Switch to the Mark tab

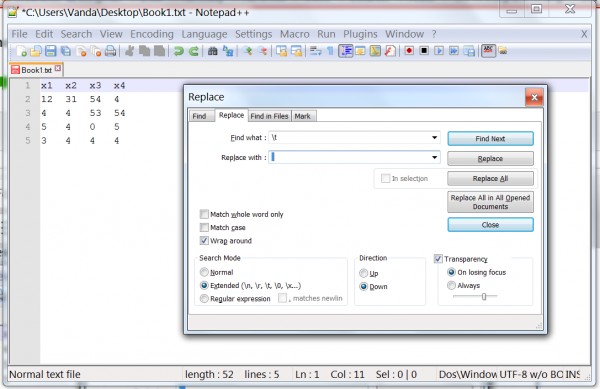tap(303, 116)
